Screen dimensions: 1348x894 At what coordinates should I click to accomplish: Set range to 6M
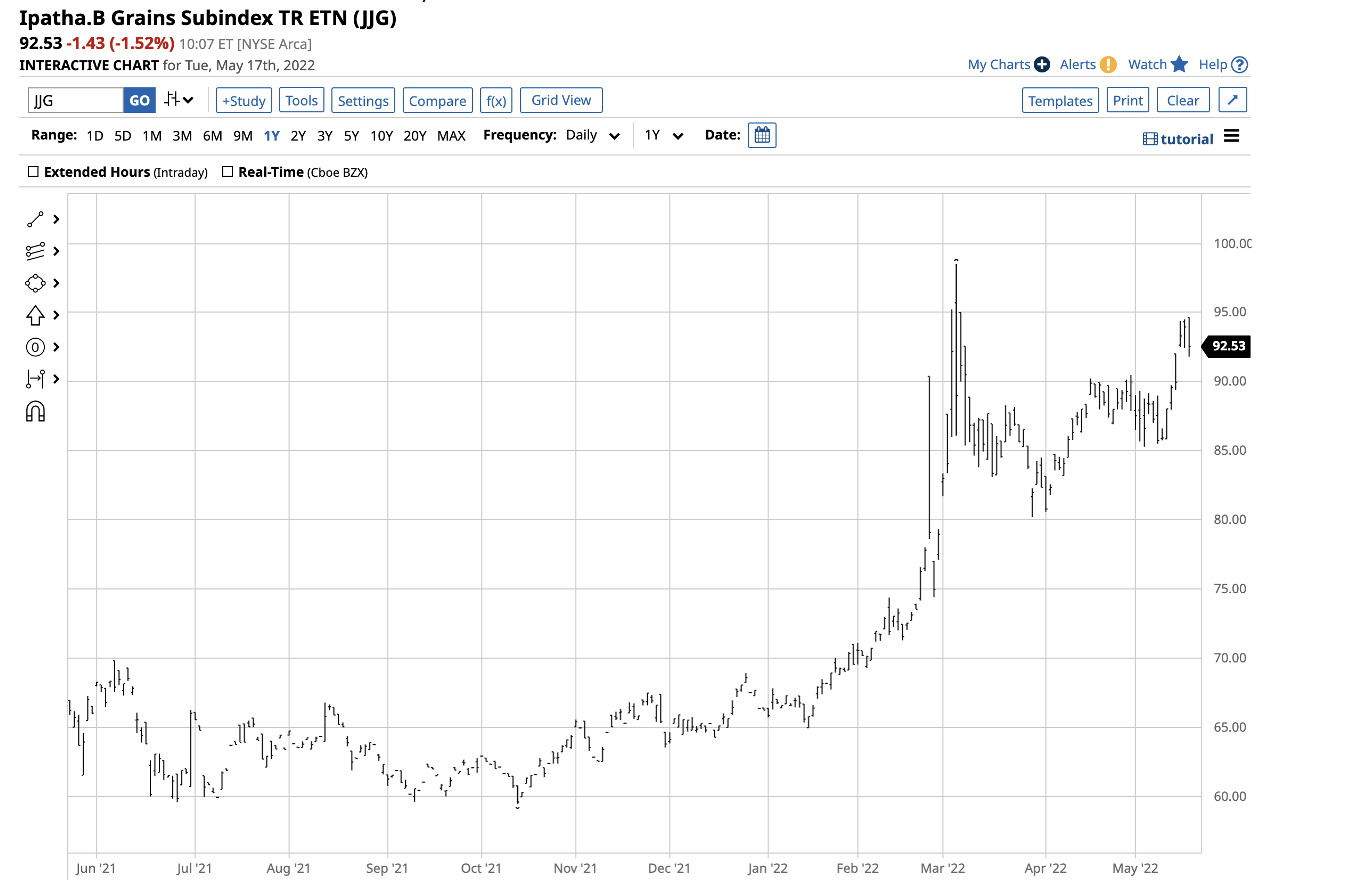click(212, 136)
